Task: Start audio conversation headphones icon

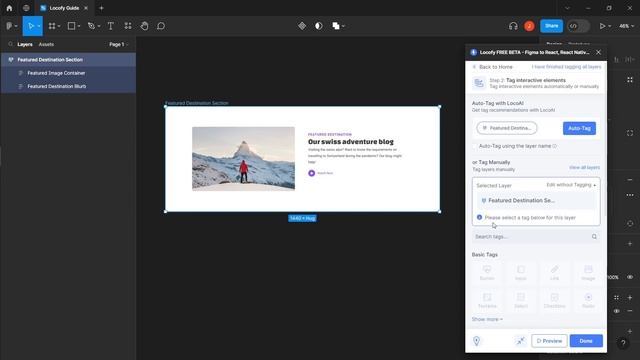Action: pos(513,26)
